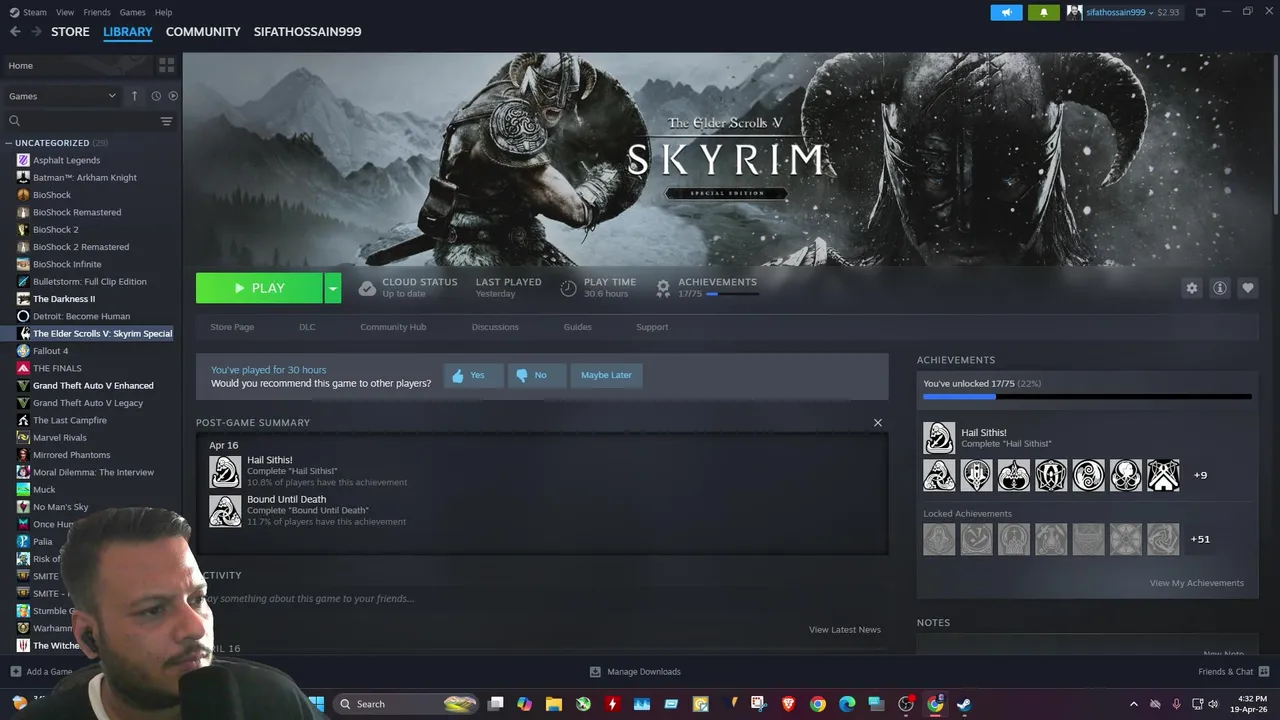
Task: Click Yes to recommend the game
Action: [473, 375]
